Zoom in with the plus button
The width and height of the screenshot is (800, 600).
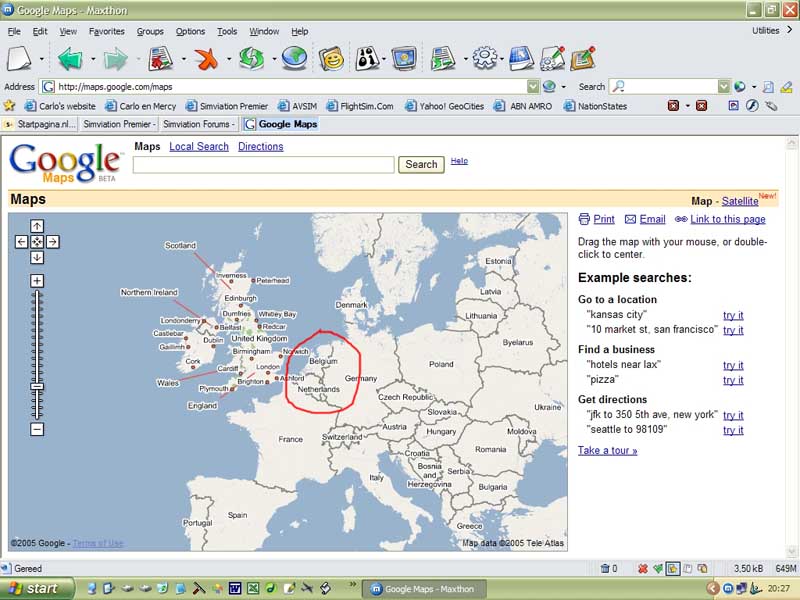point(37,281)
